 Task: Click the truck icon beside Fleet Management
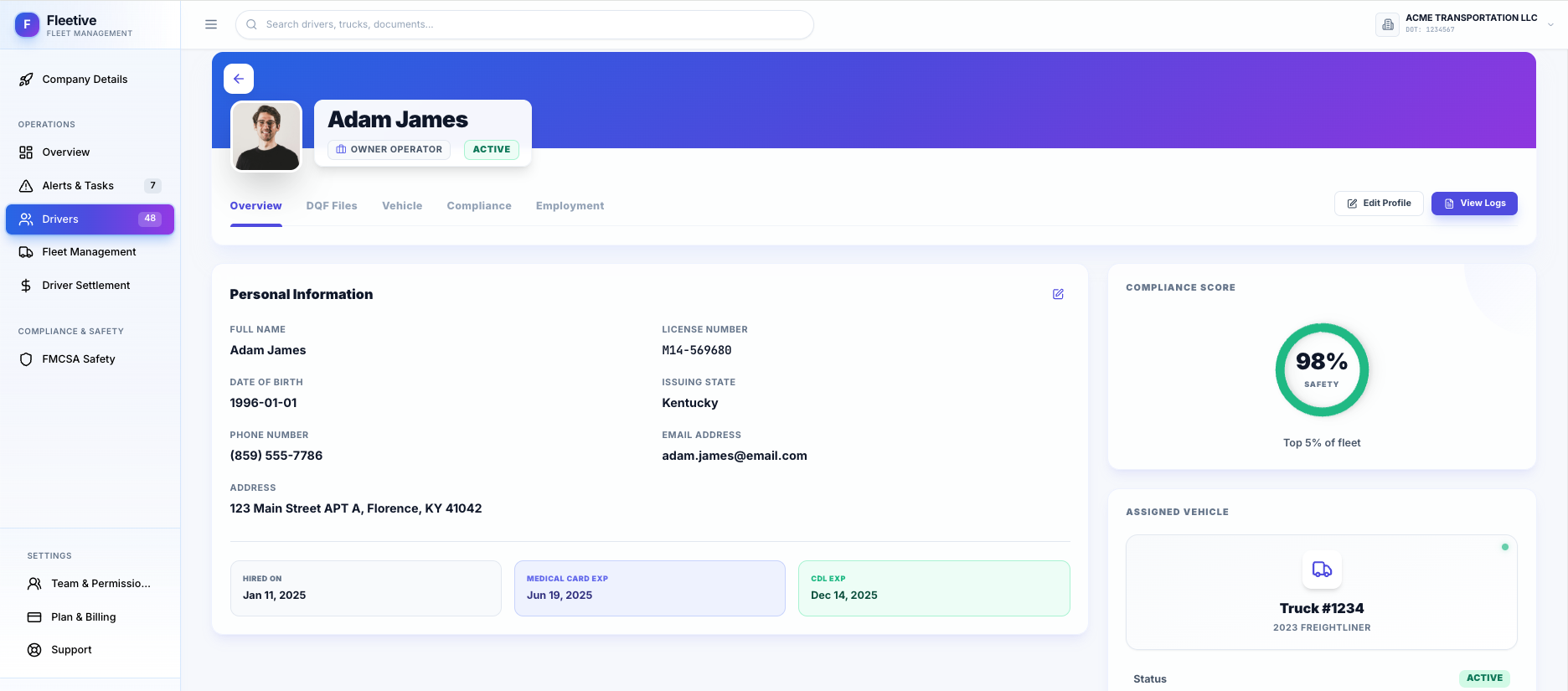pos(26,252)
